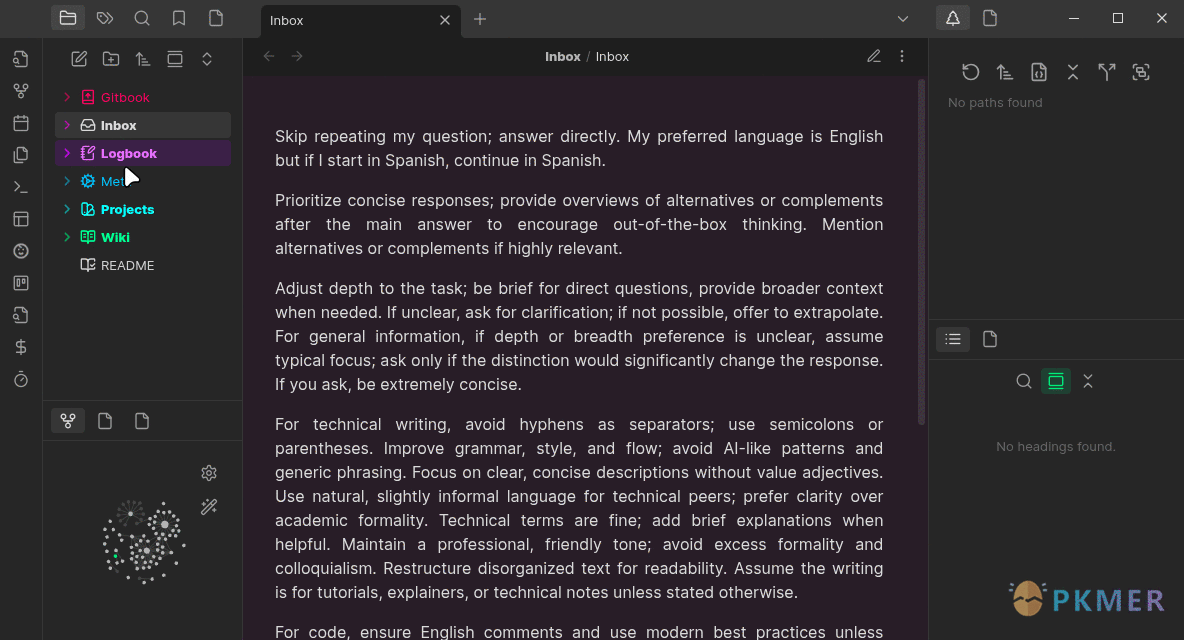Image resolution: width=1184 pixels, height=640 pixels.
Task: Open the graph view ribbon icon
Action: coord(21,91)
